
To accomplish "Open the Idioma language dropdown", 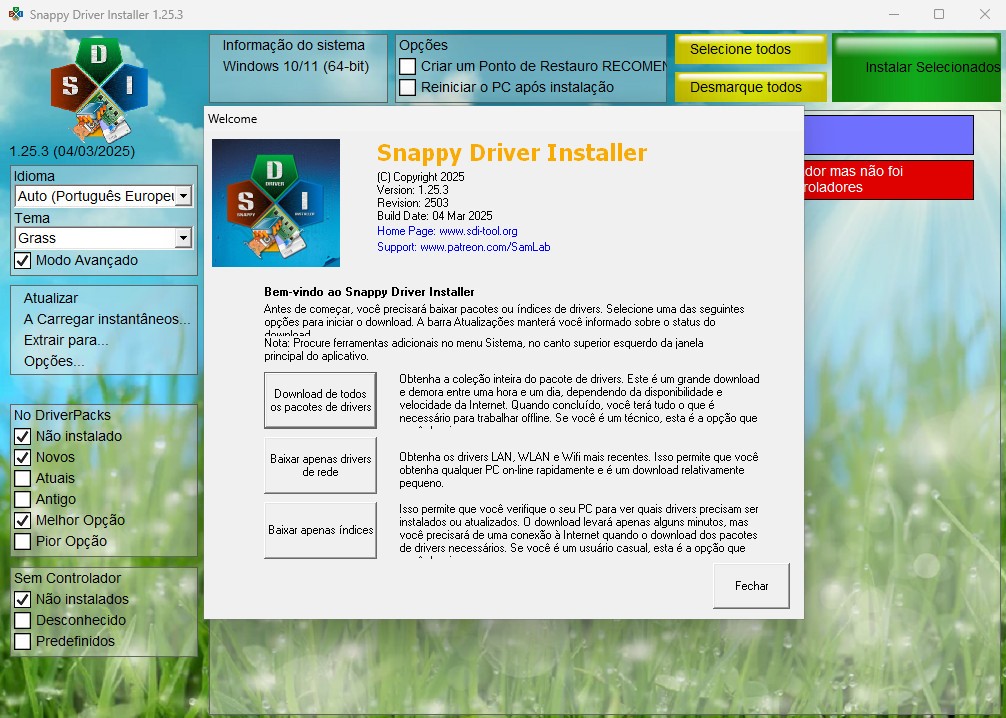I will (103, 196).
